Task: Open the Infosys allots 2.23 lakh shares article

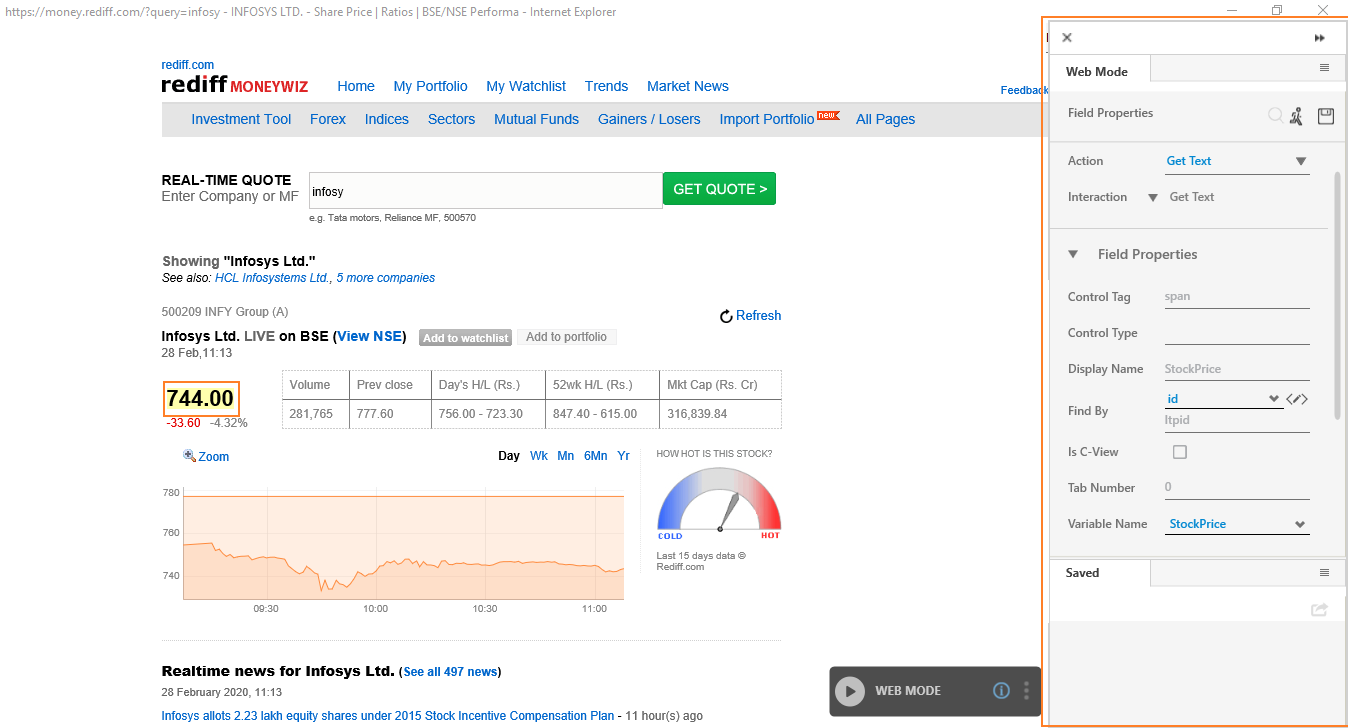Action: click(x=388, y=716)
